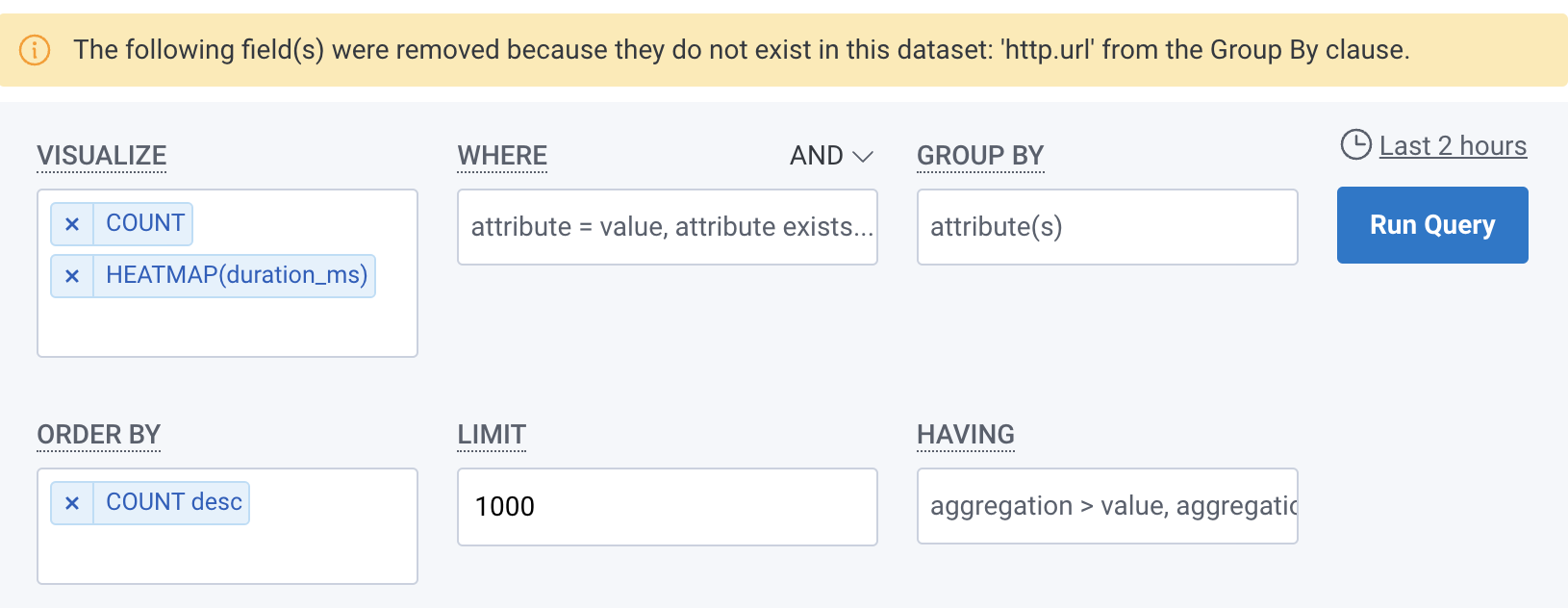Click the WHERE section heading

502,155
